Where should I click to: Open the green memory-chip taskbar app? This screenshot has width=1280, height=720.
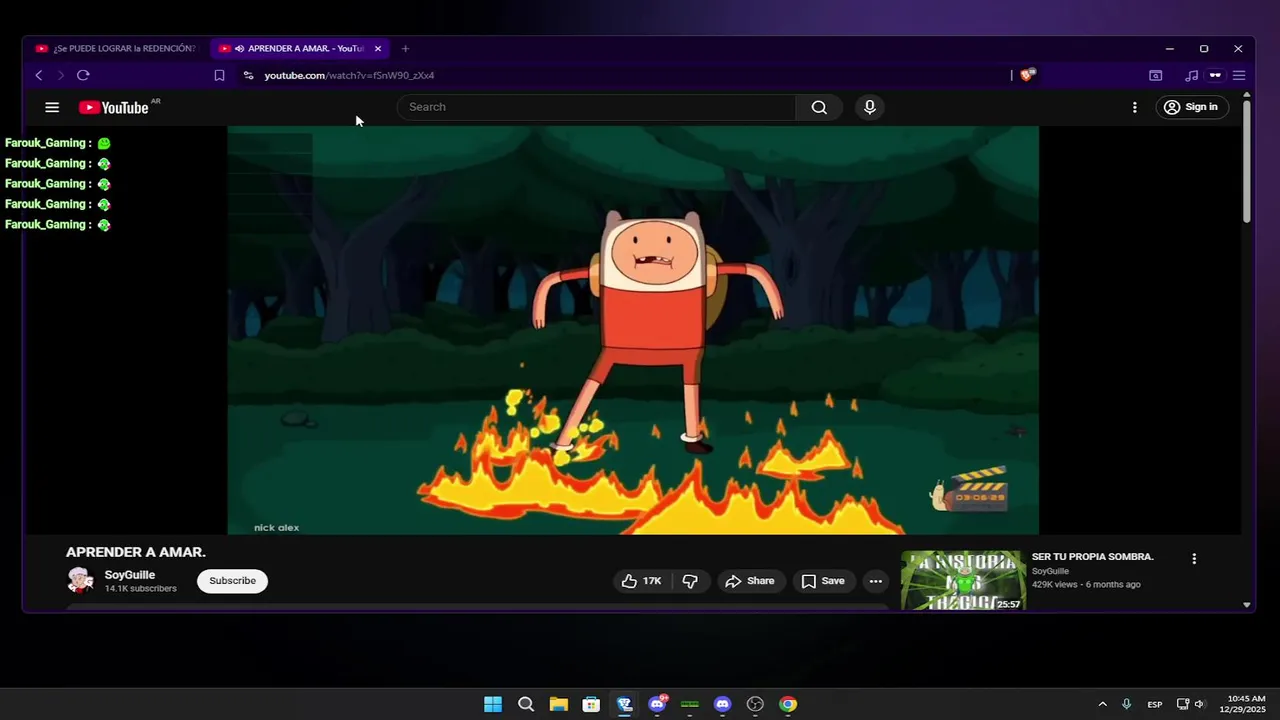point(690,704)
